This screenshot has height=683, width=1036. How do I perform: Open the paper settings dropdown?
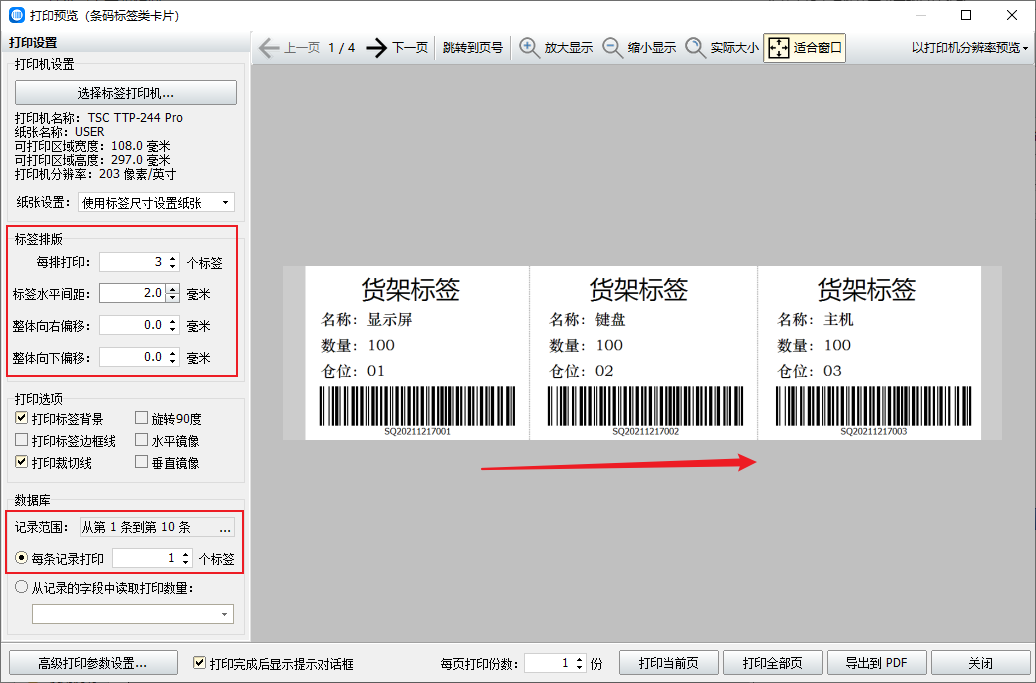pos(156,203)
